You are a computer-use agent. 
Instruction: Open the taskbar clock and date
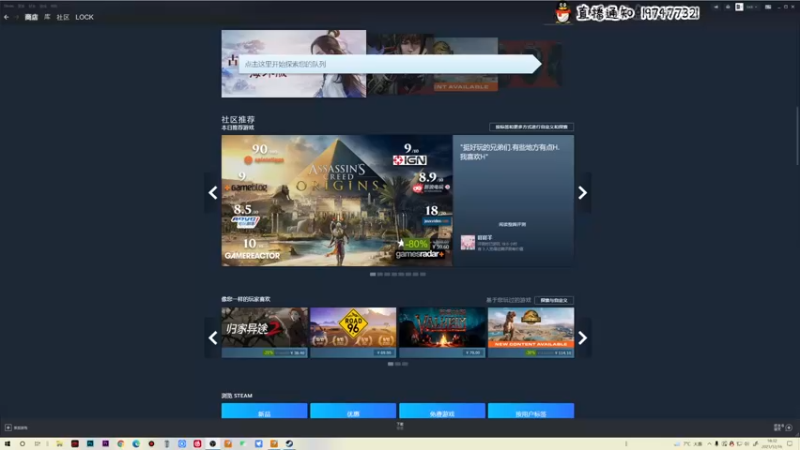tap(772, 444)
